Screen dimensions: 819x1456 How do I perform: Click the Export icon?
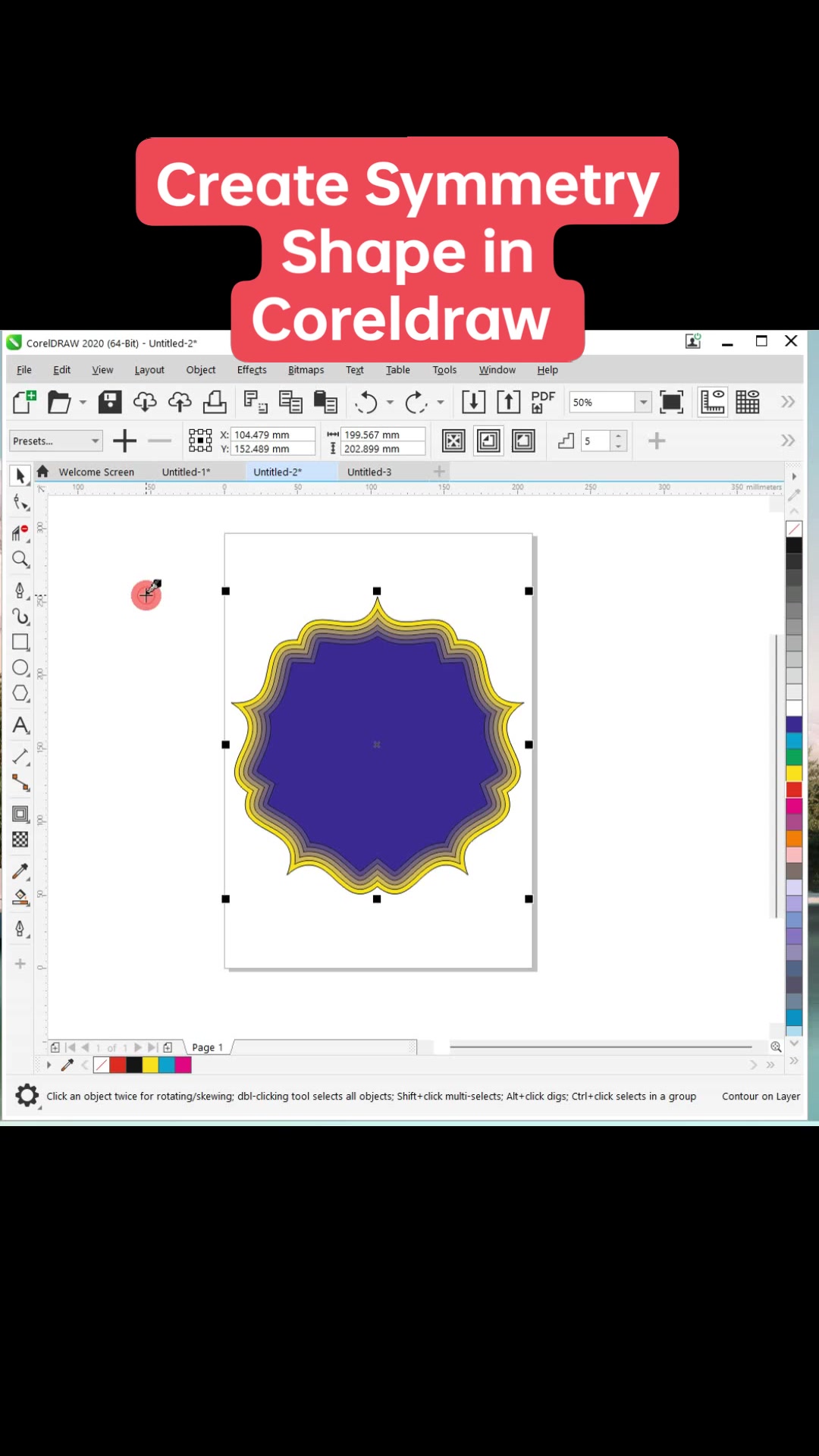pyautogui.click(x=508, y=402)
